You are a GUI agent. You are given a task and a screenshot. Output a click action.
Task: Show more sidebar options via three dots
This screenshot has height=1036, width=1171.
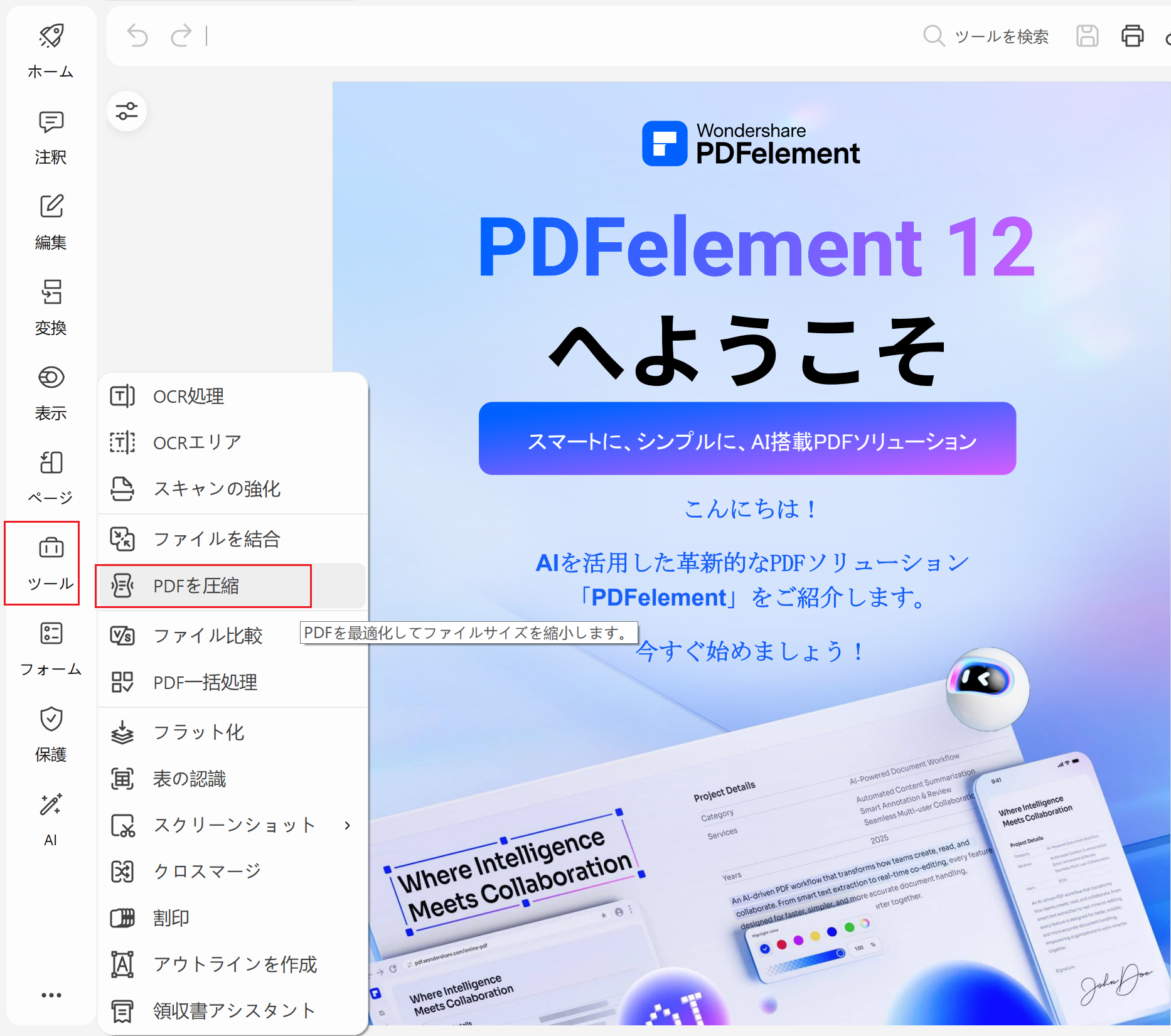click(51, 995)
